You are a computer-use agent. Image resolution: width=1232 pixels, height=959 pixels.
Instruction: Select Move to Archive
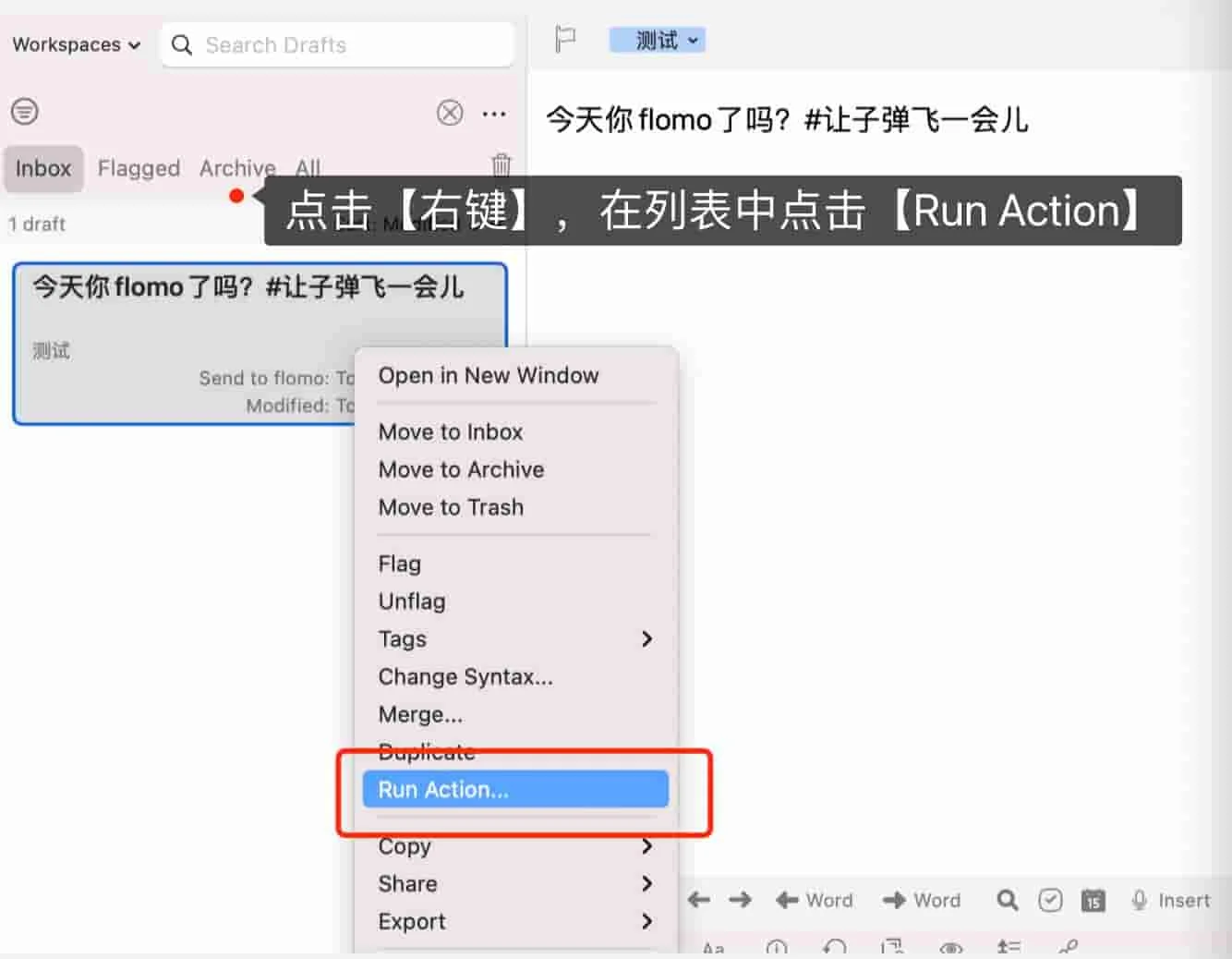pos(516,469)
